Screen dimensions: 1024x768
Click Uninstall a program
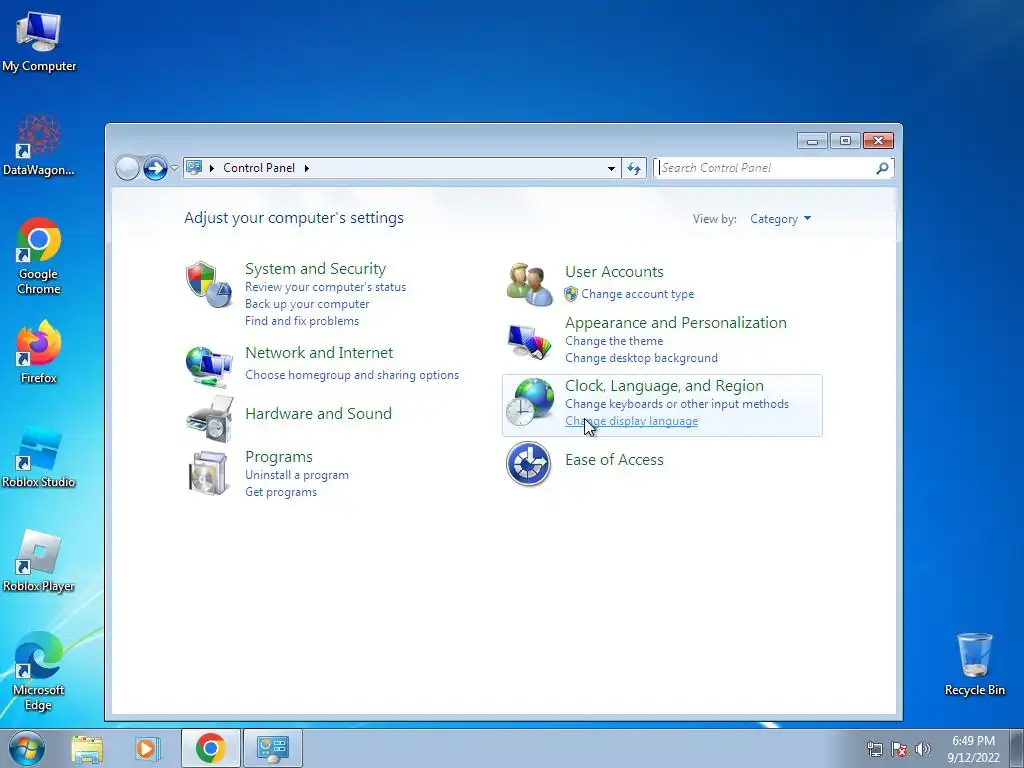pos(296,475)
